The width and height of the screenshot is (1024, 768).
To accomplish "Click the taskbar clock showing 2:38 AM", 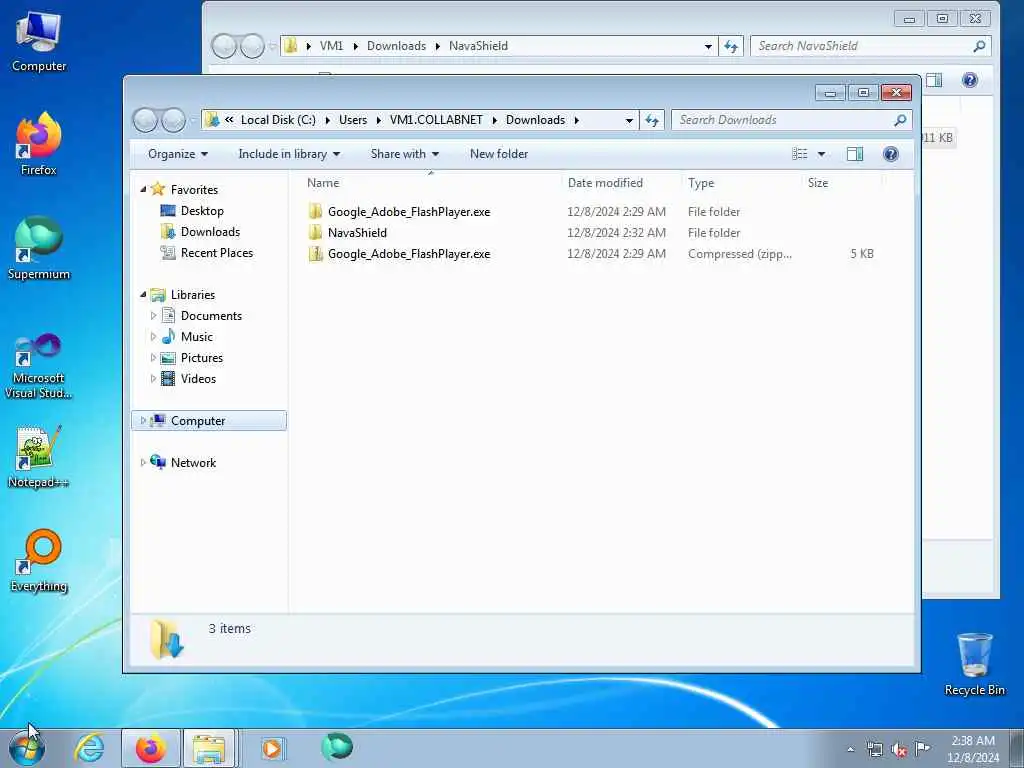I will [x=972, y=749].
